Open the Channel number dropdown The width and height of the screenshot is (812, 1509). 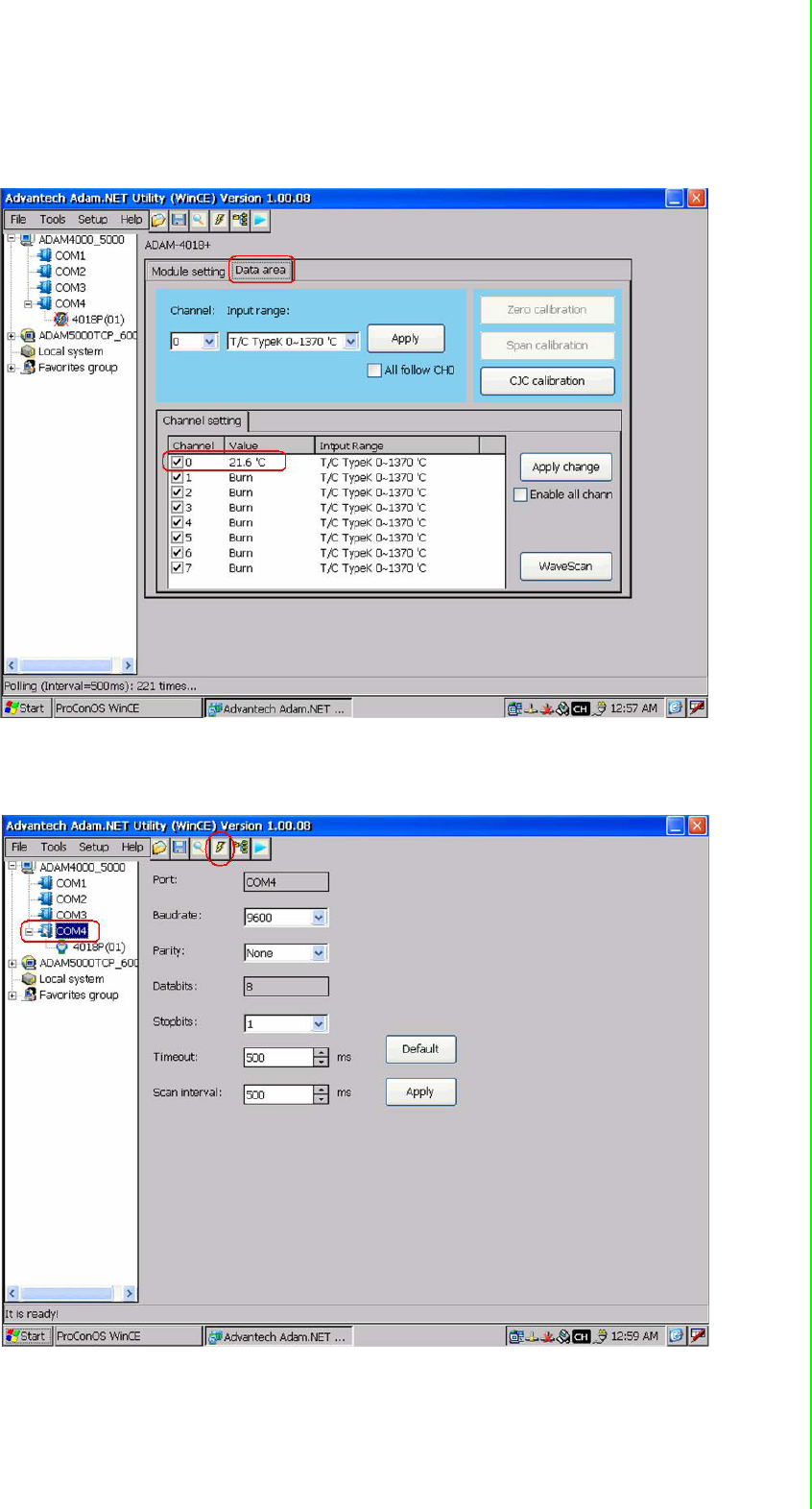(209, 342)
